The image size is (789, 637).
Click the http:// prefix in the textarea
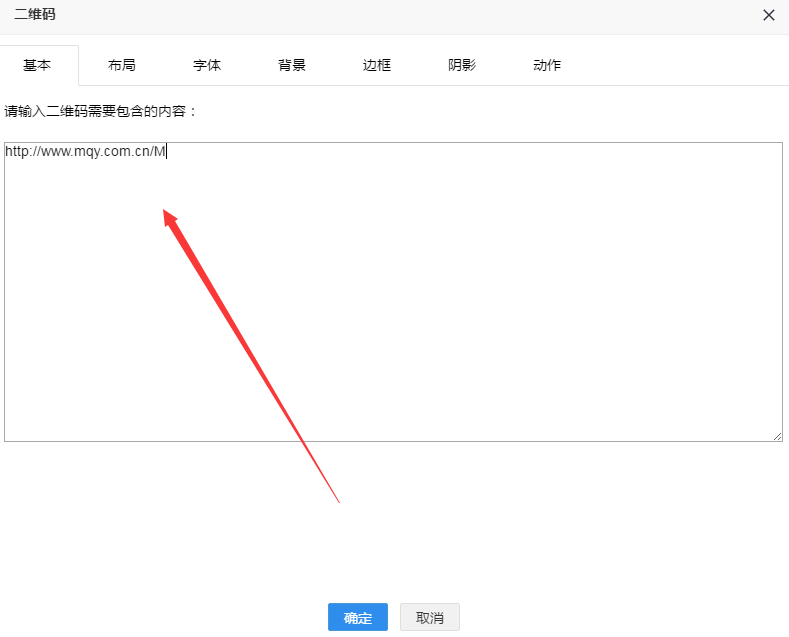(22, 152)
